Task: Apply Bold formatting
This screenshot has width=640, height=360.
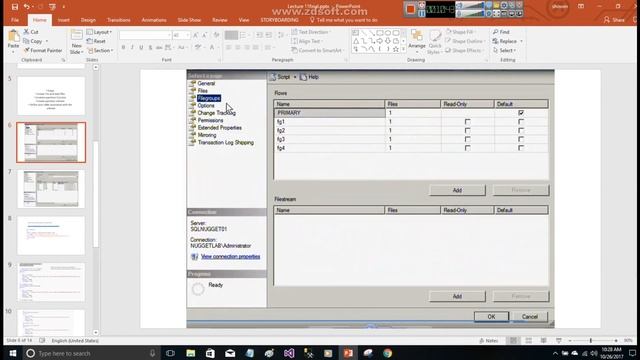Action: tap(123, 48)
